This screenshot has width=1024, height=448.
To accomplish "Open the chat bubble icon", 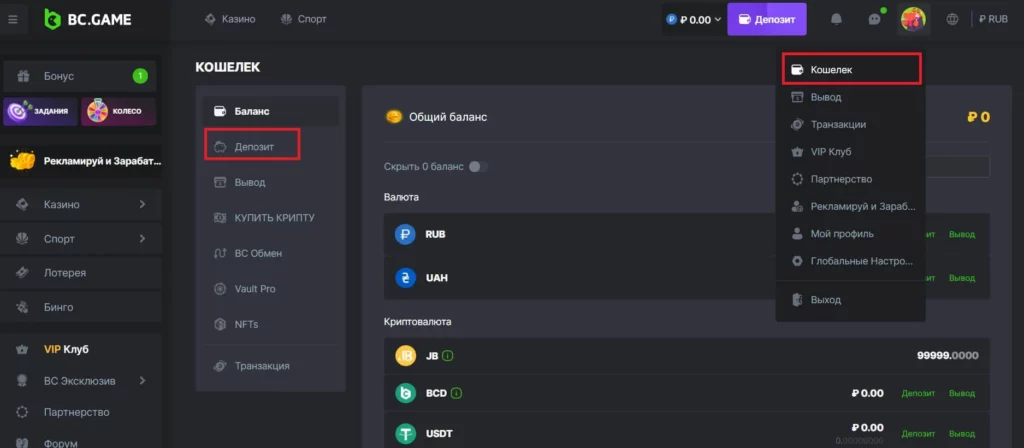I will tap(875, 20).
